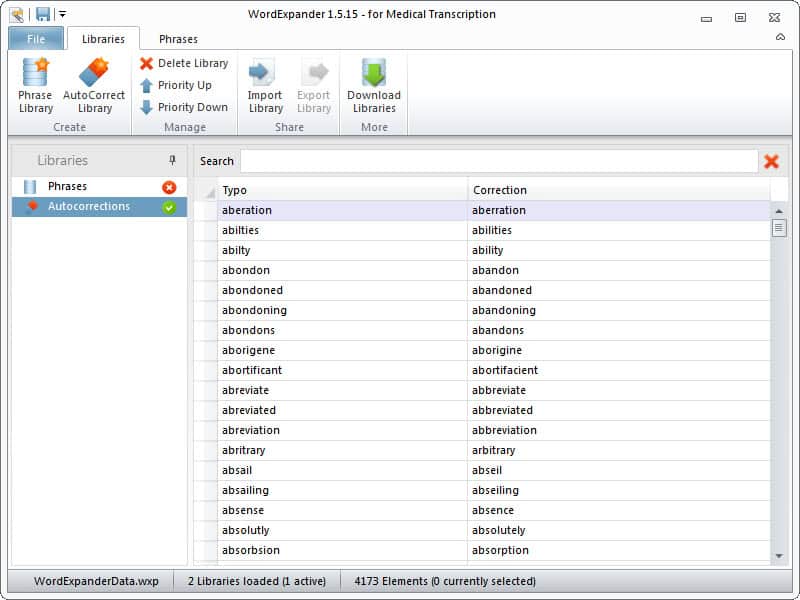Click the disabled Export Library button
This screenshot has width=800, height=600.
point(313,85)
